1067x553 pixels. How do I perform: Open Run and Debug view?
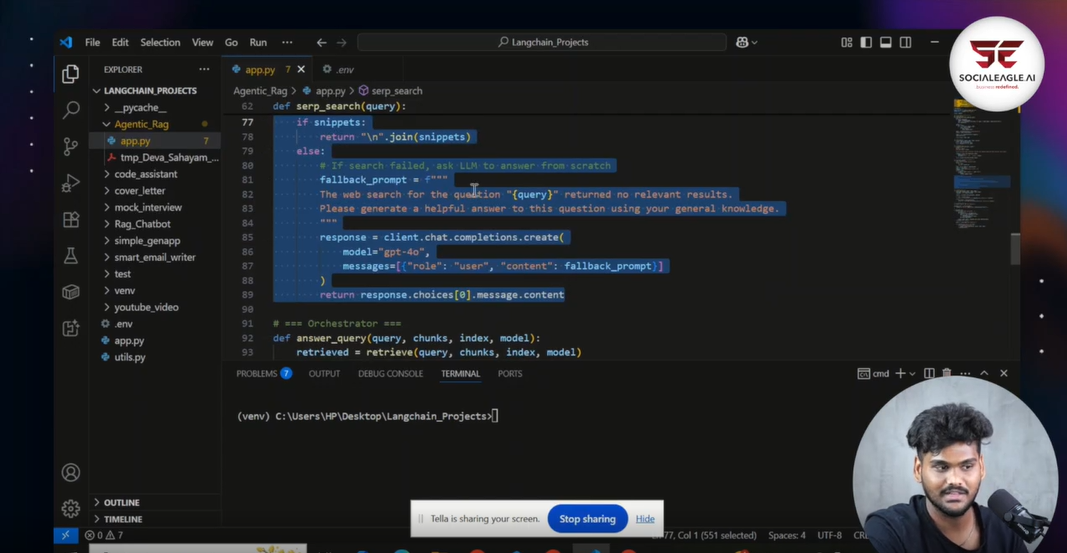[70, 183]
